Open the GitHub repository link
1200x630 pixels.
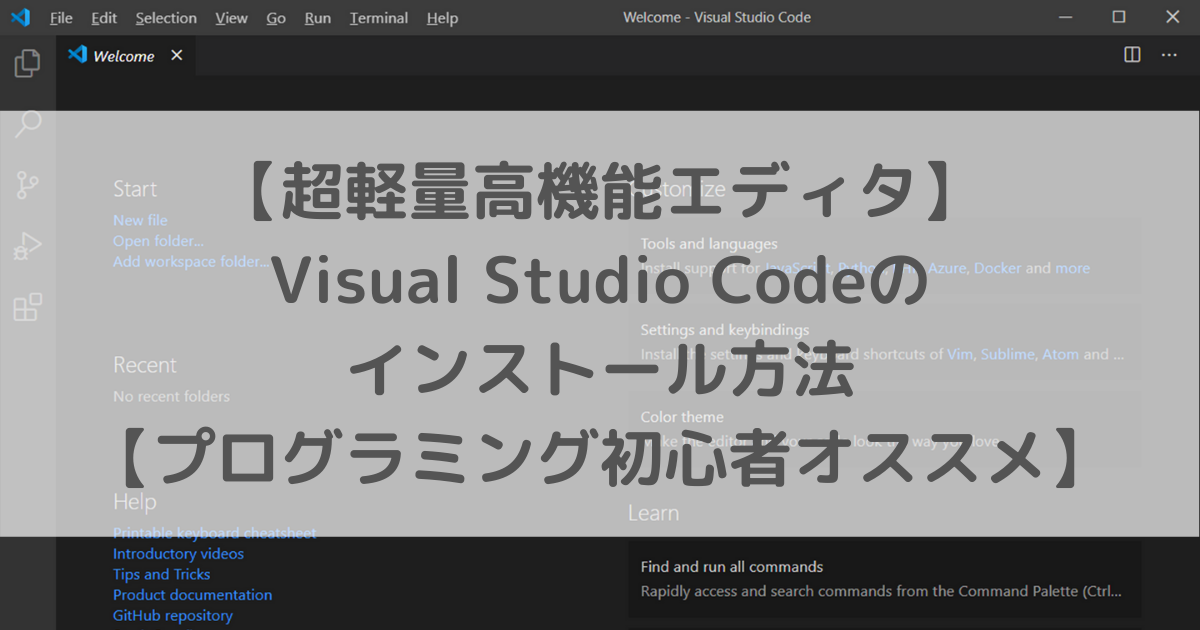[172, 616]
